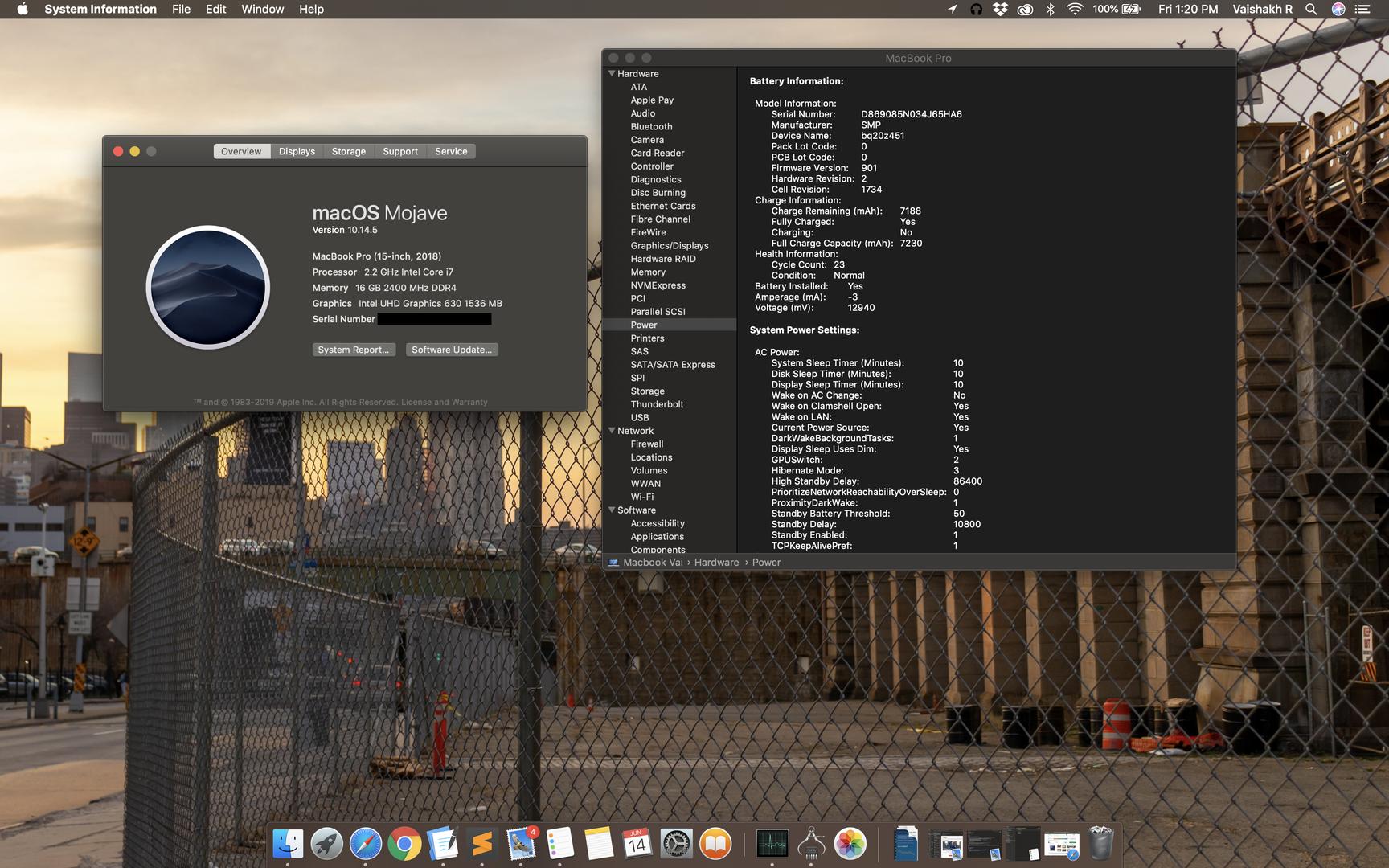Click the Apple menu logo

(22, 9)
